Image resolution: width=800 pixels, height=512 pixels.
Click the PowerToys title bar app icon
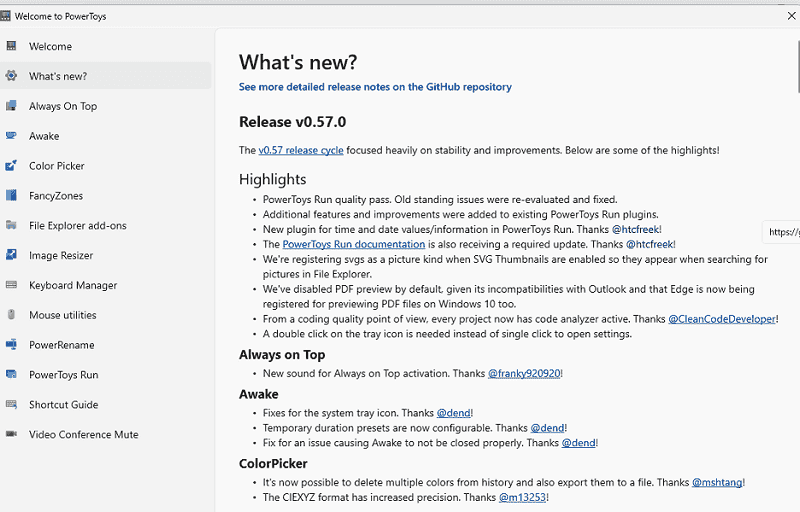(5, 16)
